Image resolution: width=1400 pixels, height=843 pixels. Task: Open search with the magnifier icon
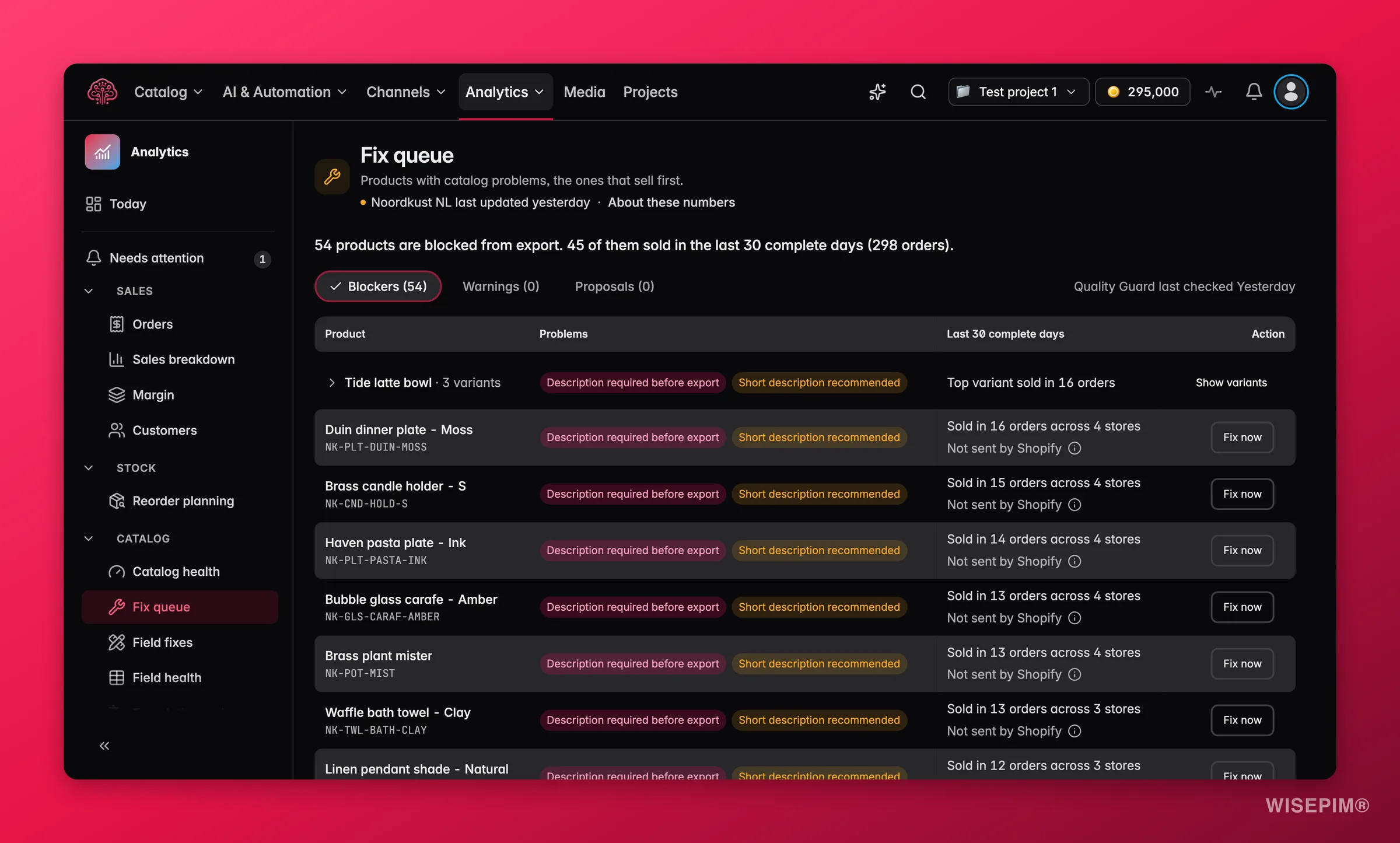[918, 92]
